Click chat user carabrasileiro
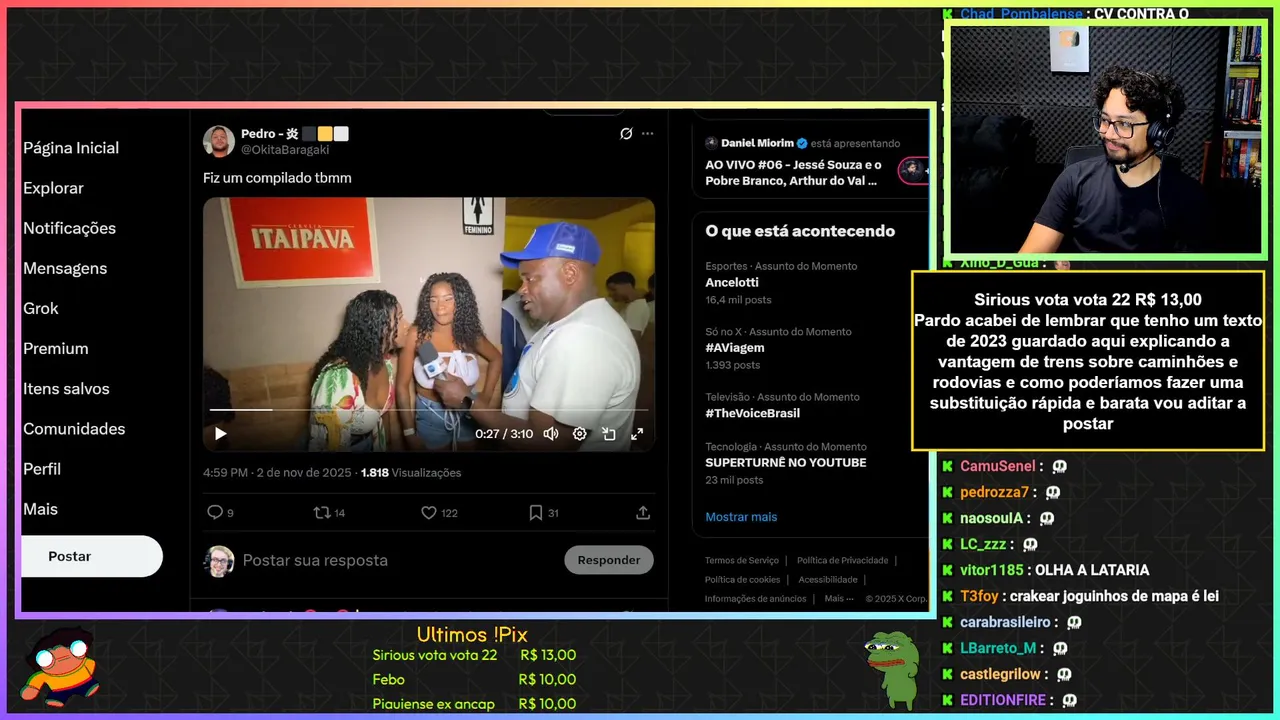 (x=1005, y=622)
